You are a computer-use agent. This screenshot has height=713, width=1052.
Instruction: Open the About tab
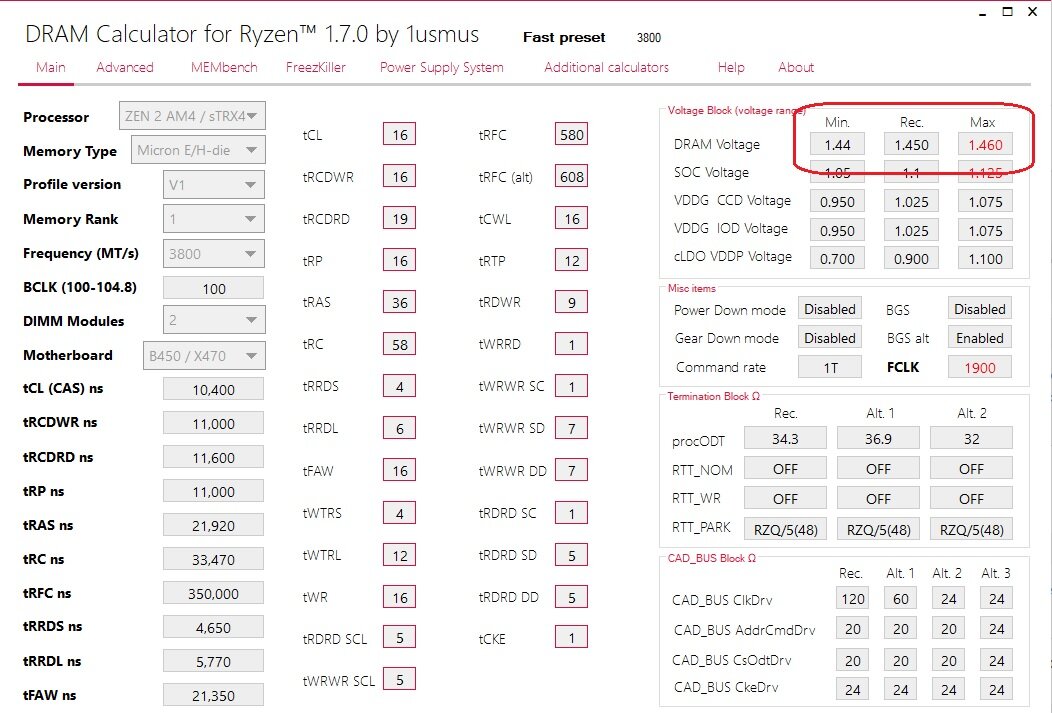(x=796, y=67)
